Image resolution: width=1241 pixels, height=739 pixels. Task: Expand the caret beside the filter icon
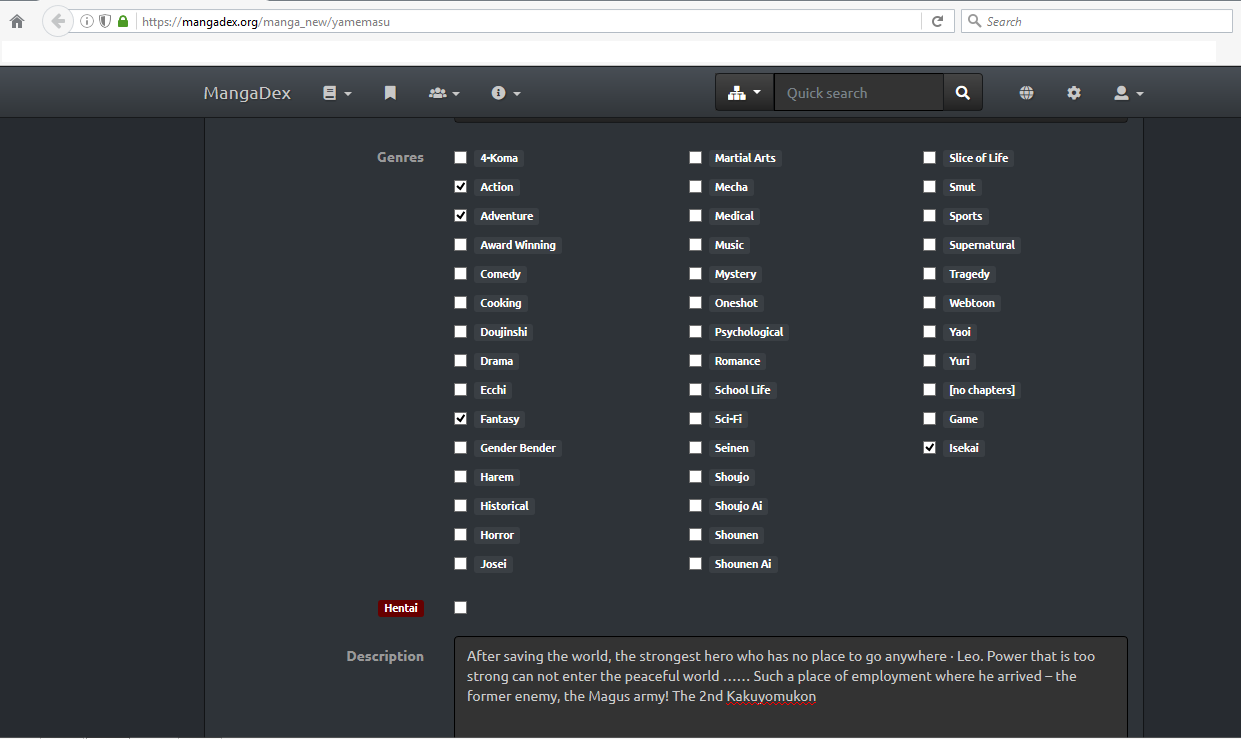tap(757, 91)
